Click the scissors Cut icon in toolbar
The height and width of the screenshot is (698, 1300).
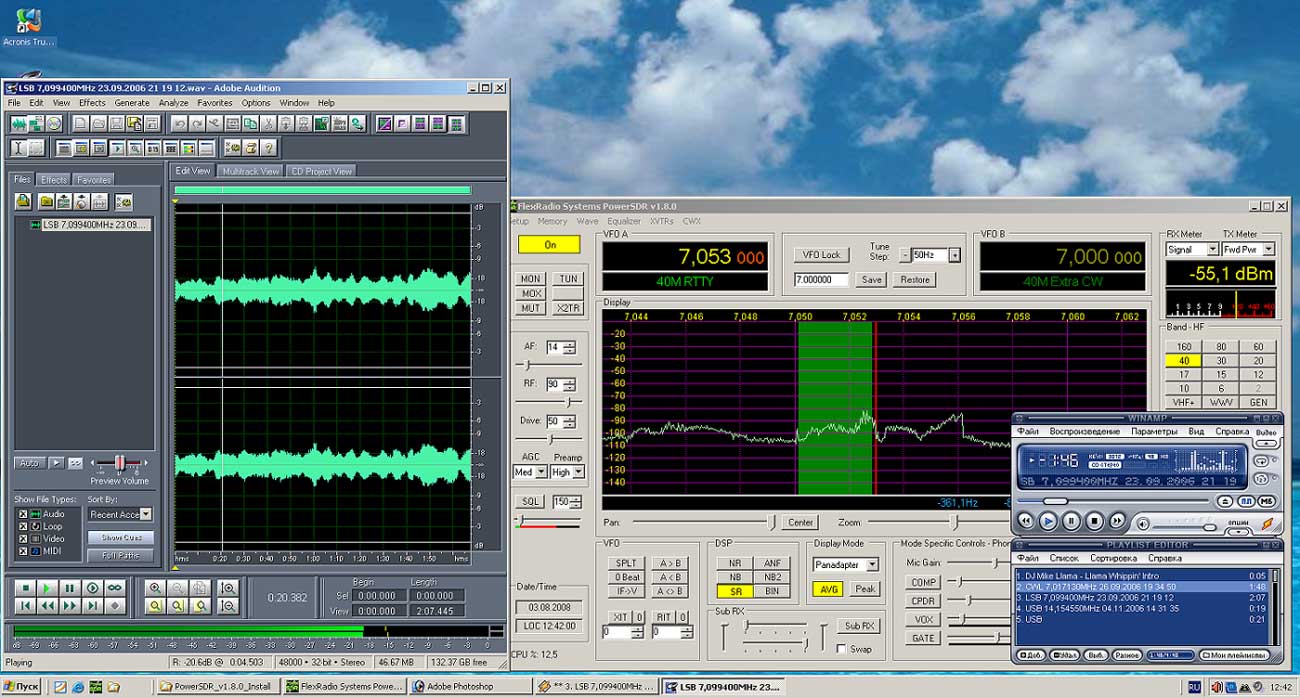point(267,124)
